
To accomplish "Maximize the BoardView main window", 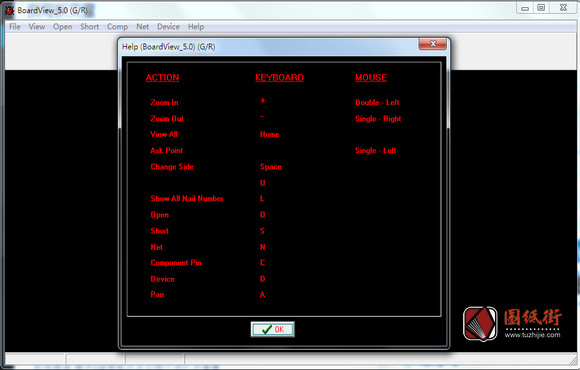I will (541, 8).
